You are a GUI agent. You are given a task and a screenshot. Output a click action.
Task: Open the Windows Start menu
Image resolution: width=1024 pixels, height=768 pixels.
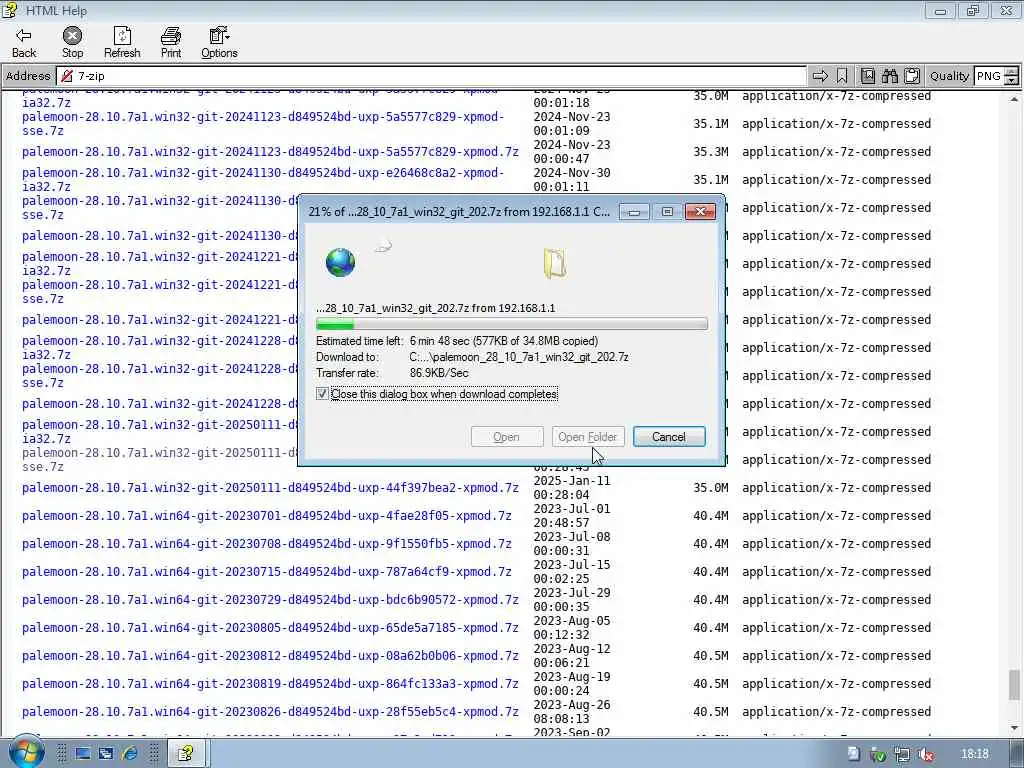click(x=26, y=752)
